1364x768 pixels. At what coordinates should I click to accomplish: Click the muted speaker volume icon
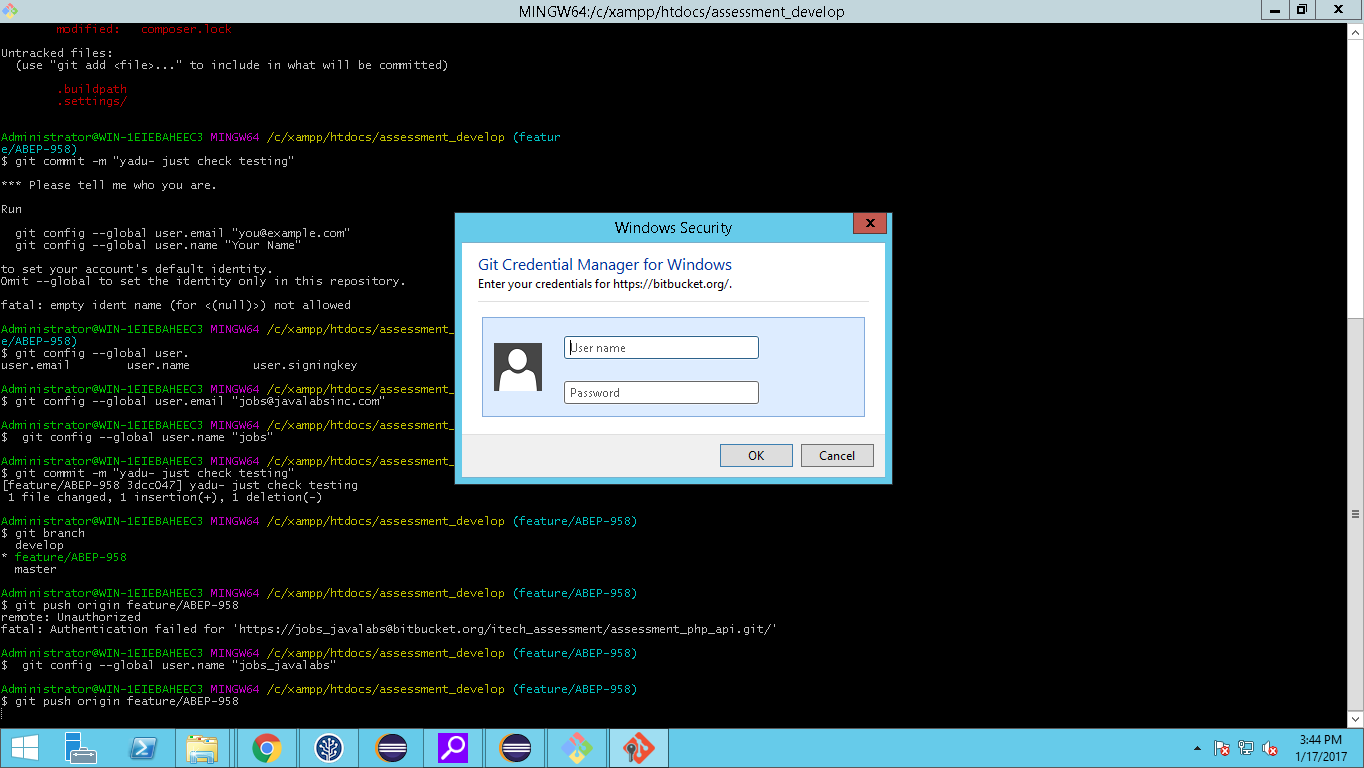tap(1270, 748)
